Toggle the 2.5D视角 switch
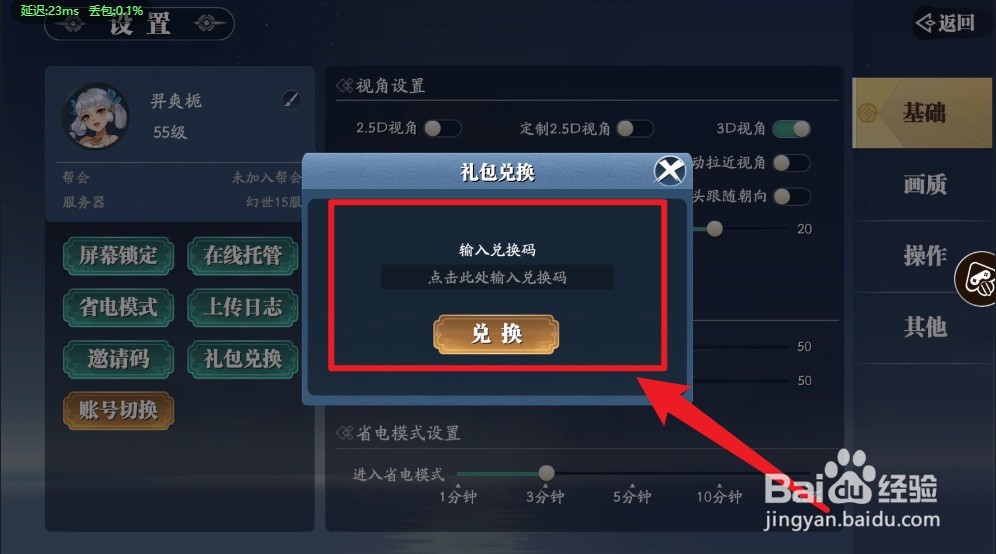The width and height of the screenshot is (996, 554). (443, 128)
